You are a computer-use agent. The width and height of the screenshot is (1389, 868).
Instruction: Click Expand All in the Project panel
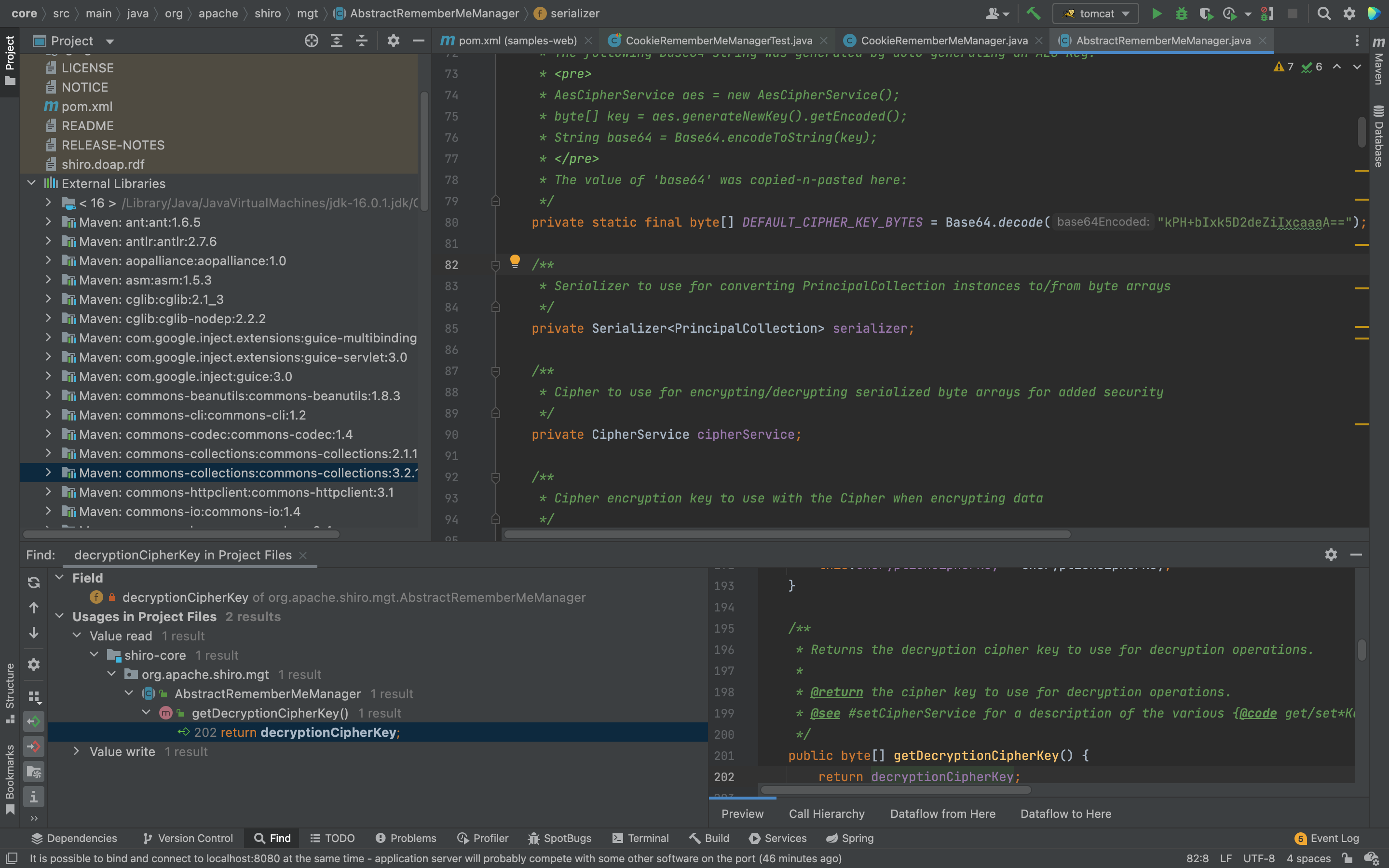336,41
